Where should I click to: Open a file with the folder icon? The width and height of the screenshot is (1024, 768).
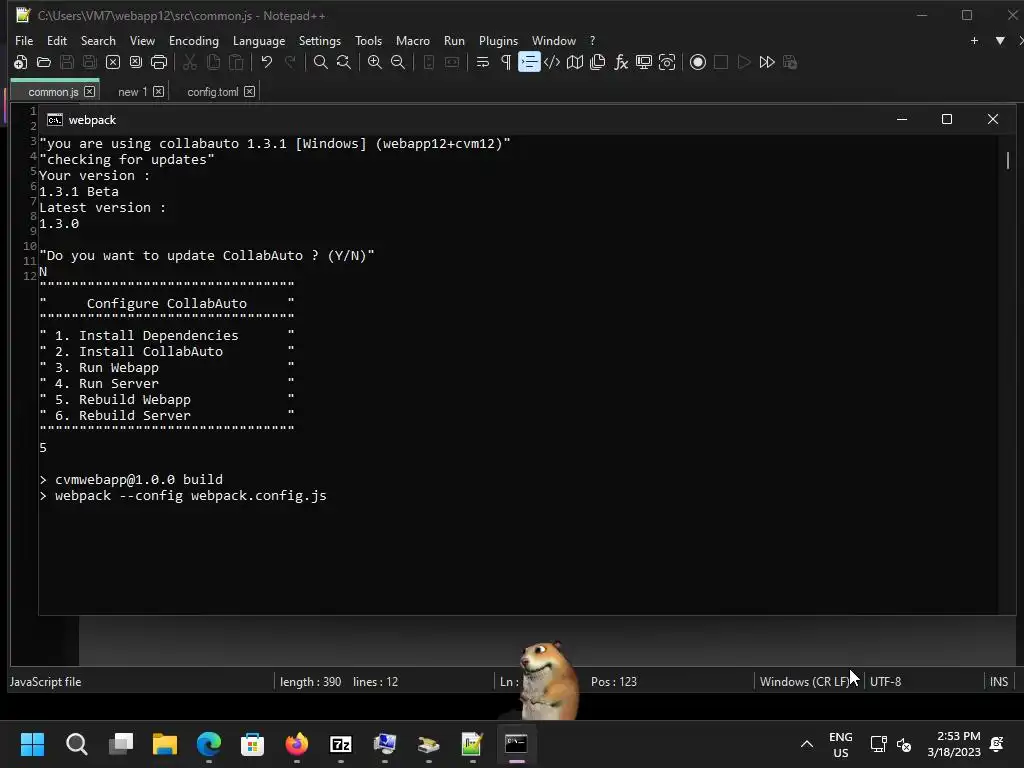(x=44, y=62)
